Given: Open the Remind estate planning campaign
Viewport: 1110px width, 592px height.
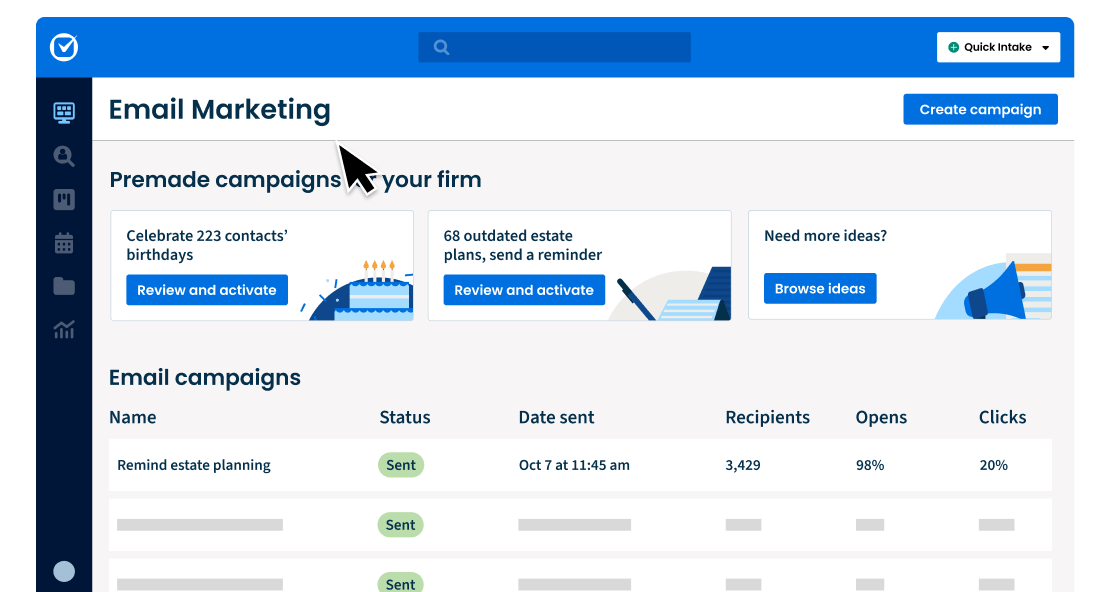Looking at the screenshot, I should [x=194, y=465].
